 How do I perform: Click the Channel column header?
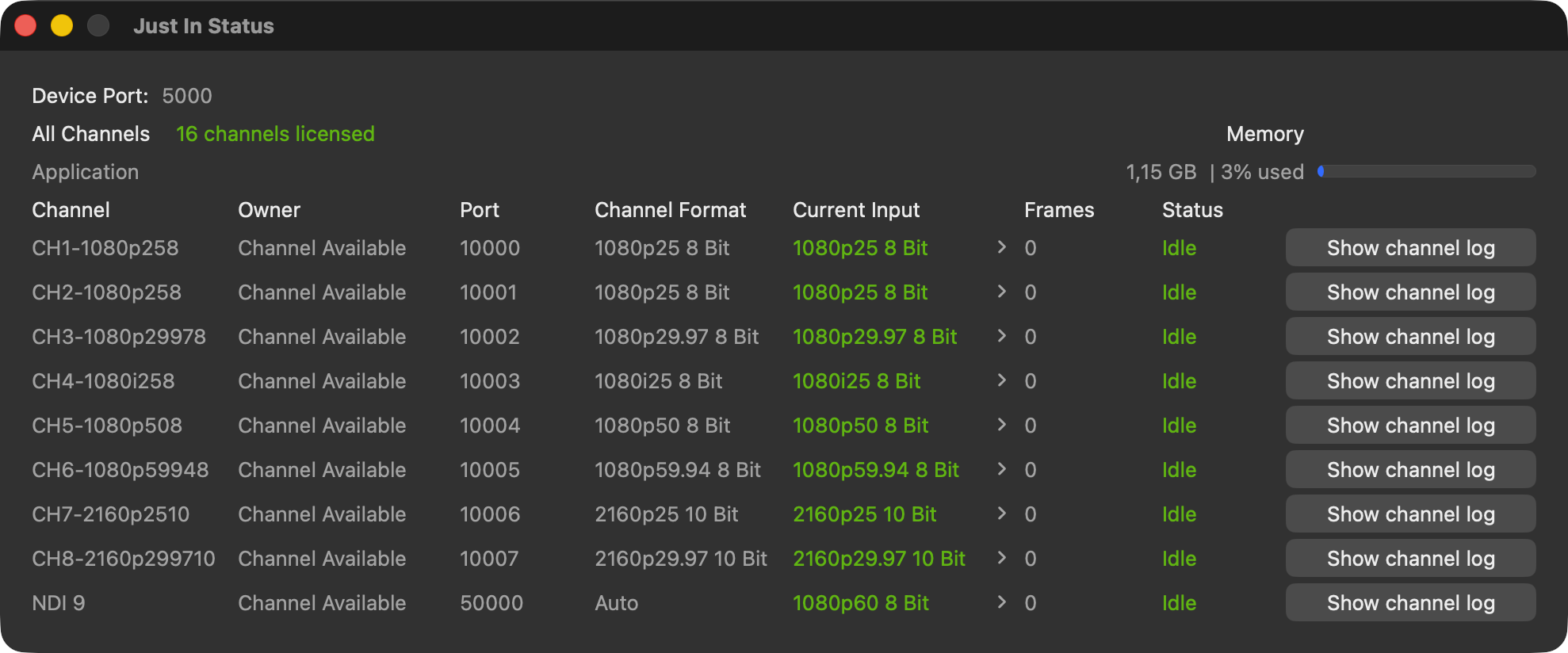71,210
